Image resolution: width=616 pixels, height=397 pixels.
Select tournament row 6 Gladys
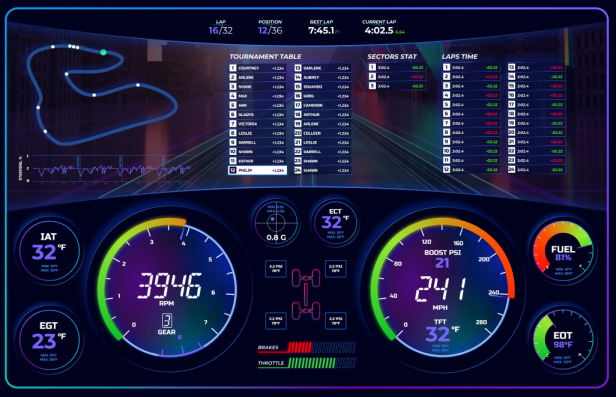257,115
